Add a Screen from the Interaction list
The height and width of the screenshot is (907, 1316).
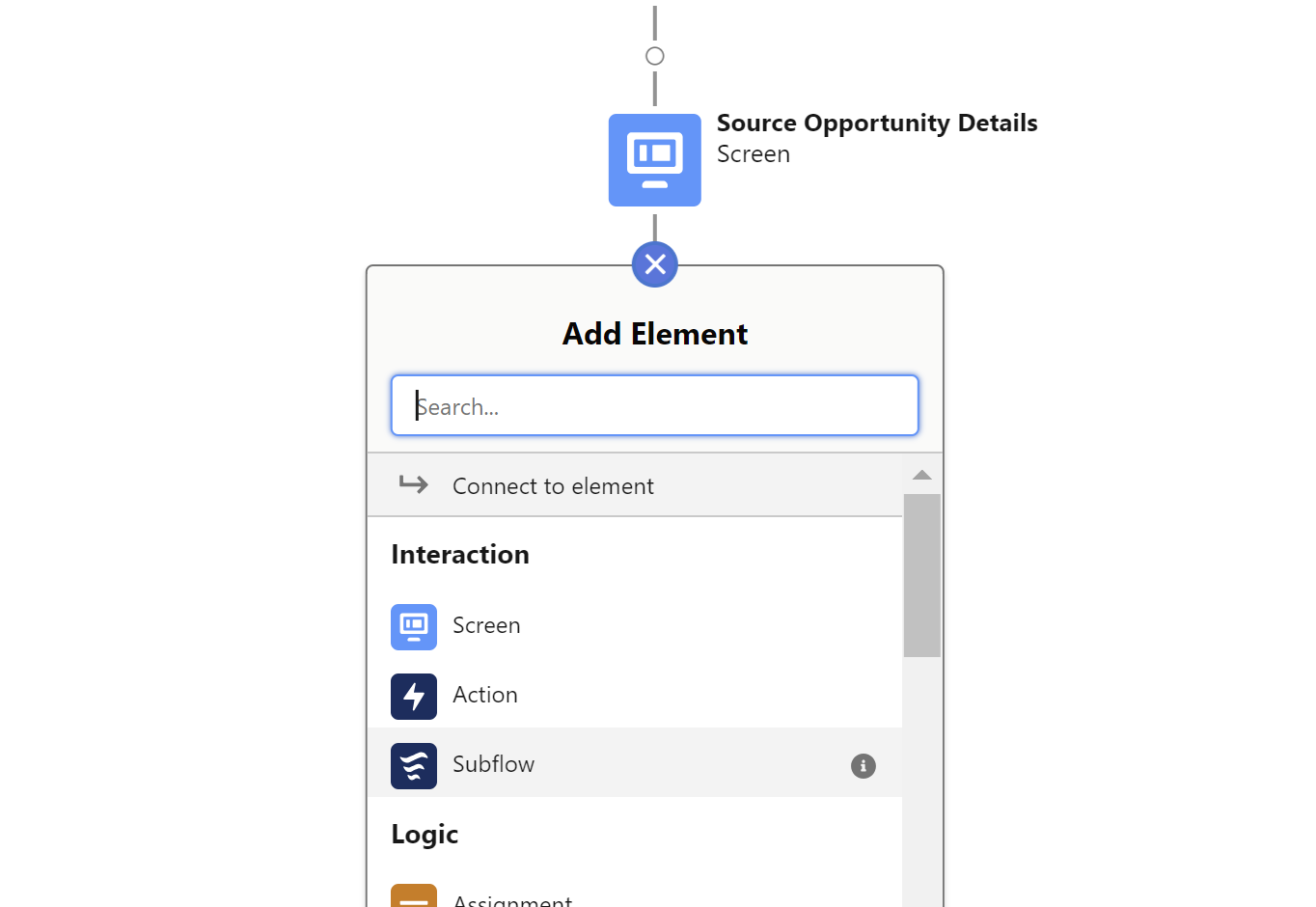tap(635, 627)
